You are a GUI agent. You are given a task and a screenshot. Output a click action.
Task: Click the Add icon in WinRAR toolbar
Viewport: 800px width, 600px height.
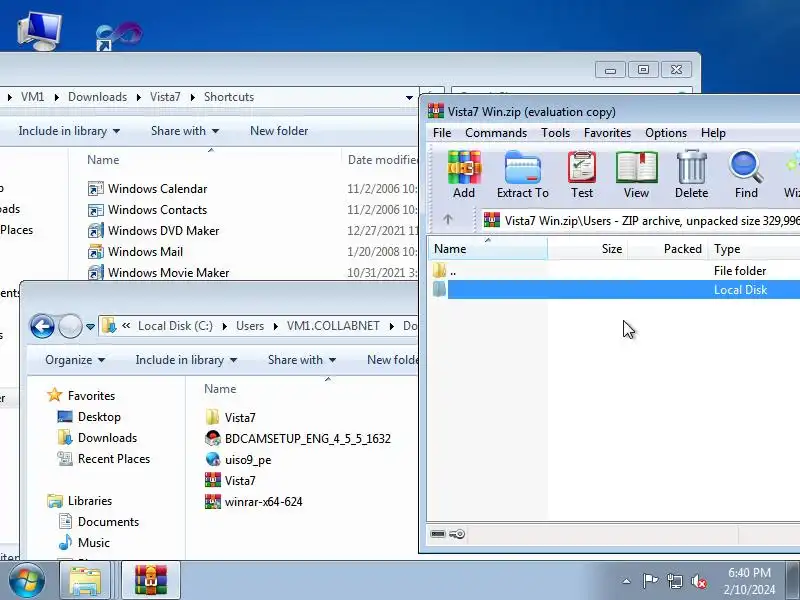coord(464,174)
